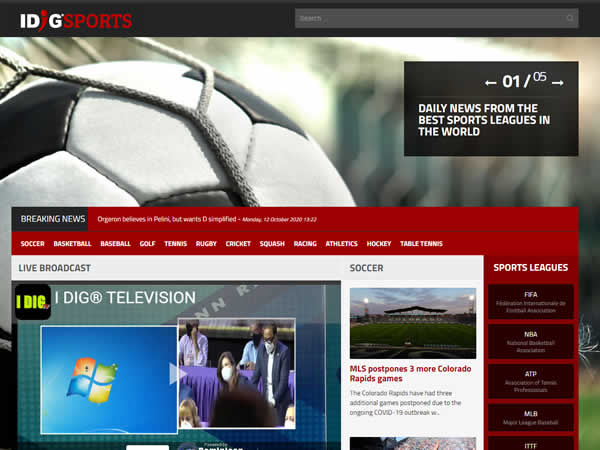Click the search magnifier icon

(x=570, y=18)
